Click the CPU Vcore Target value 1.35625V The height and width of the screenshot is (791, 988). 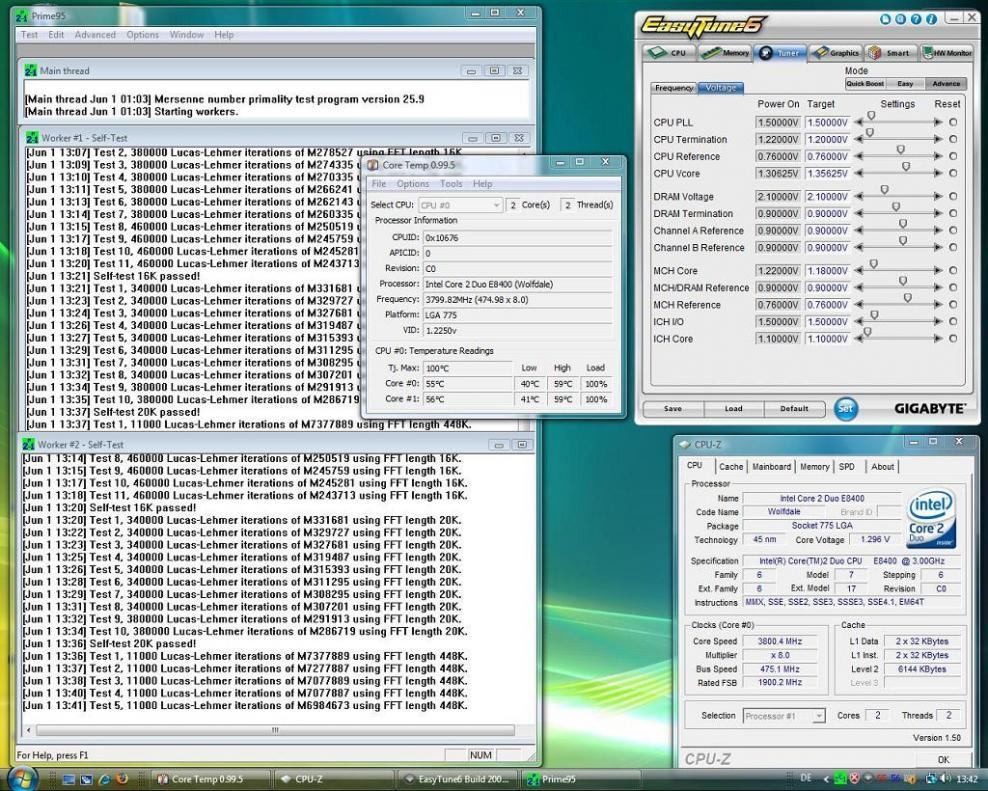coord(827,173)
